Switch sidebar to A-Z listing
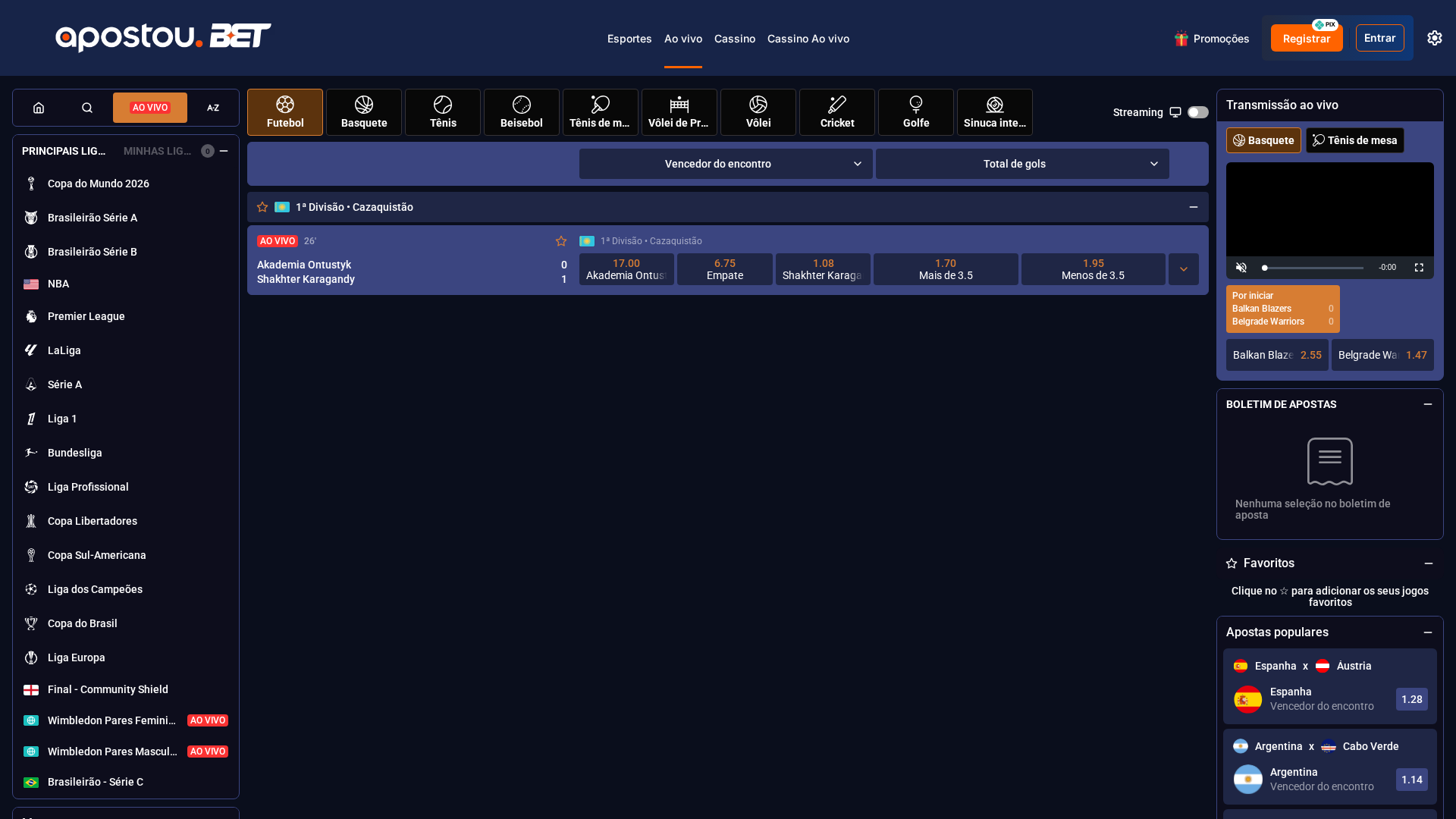Image resolution: width=1456 pixels, height=819 pixels. coord(213,108)
